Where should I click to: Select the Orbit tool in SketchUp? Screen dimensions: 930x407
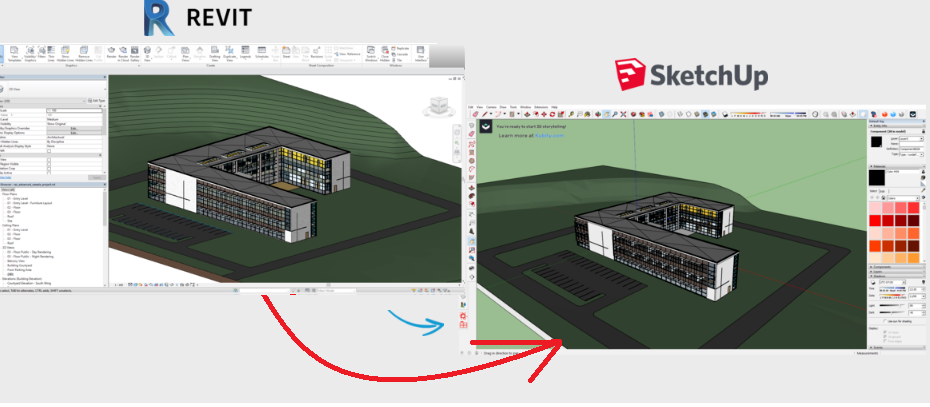pyautogui.click(x=598, y=114)
